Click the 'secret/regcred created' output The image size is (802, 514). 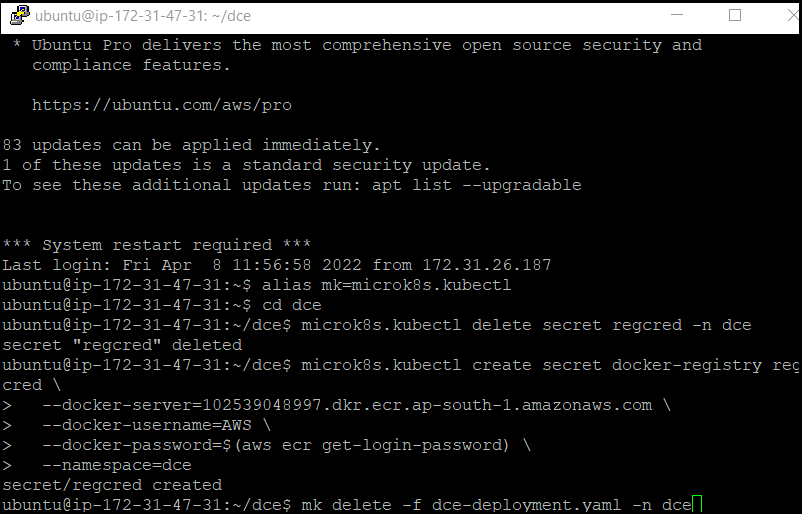tap(112, 485)
